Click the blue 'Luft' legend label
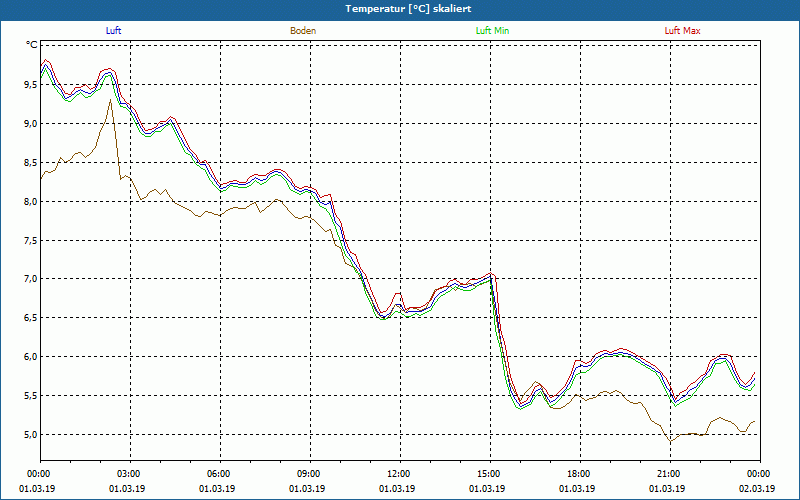Image resolution: width=800 pixels, height=500 pixels. [113, 31]
